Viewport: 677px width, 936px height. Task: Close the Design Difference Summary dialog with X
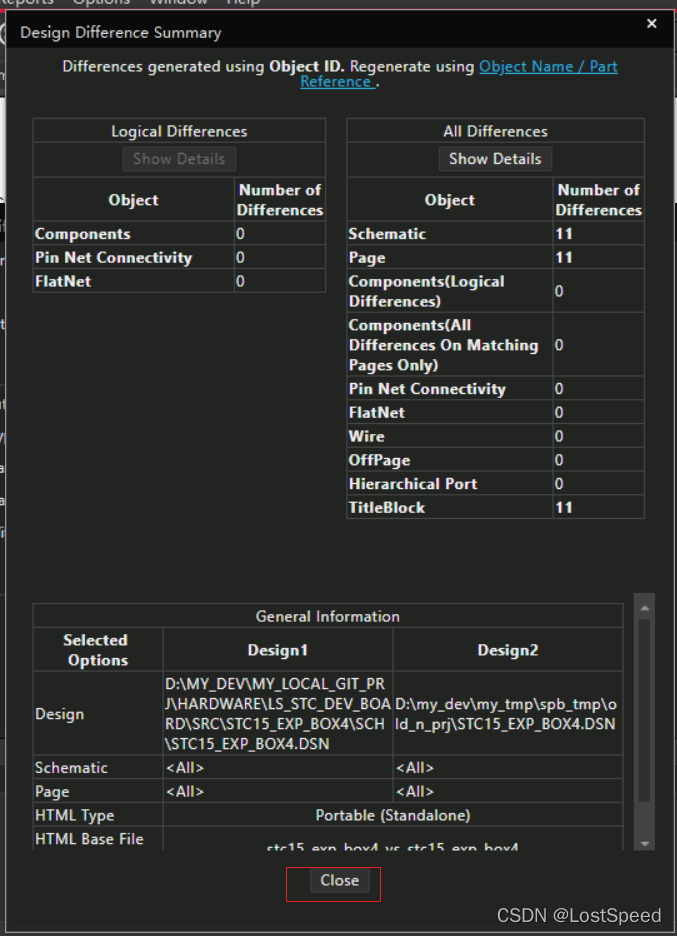[x=651, y=24]
